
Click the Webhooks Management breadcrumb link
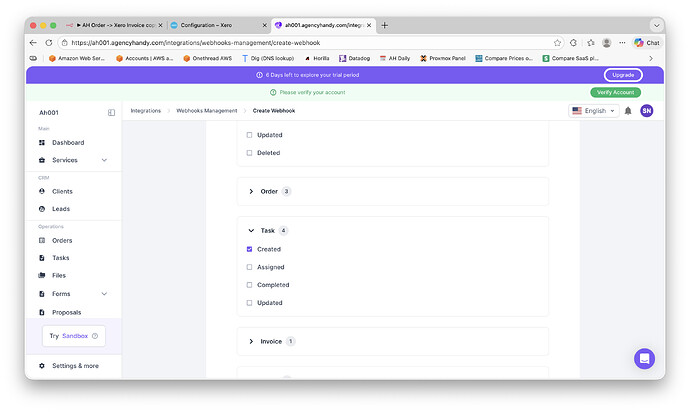(208, 111)
